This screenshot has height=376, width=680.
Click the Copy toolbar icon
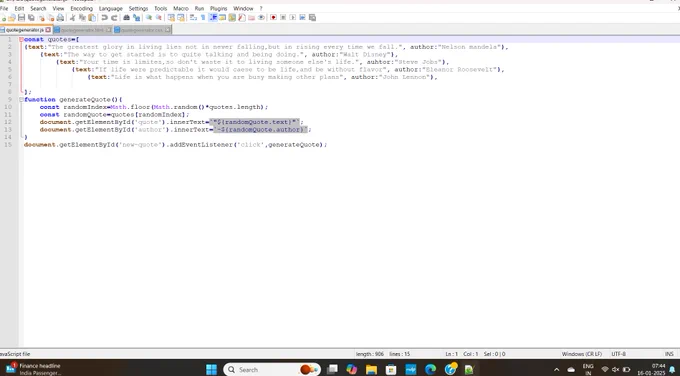coord(82,17)
